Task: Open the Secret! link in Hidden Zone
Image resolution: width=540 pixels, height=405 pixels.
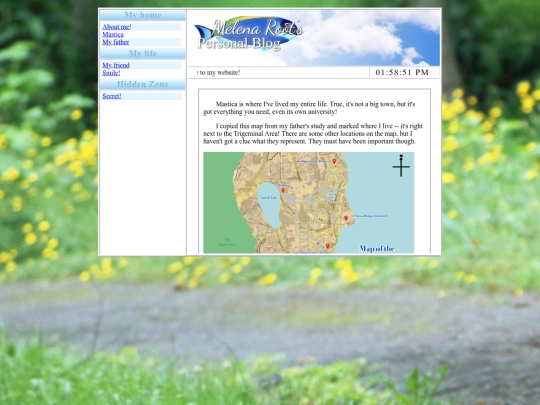Action: (x=112, y=96)
